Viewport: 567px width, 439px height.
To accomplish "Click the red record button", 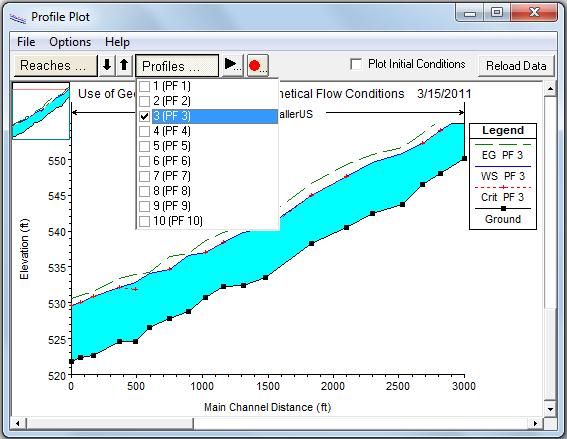I will [x=257, y=65].
